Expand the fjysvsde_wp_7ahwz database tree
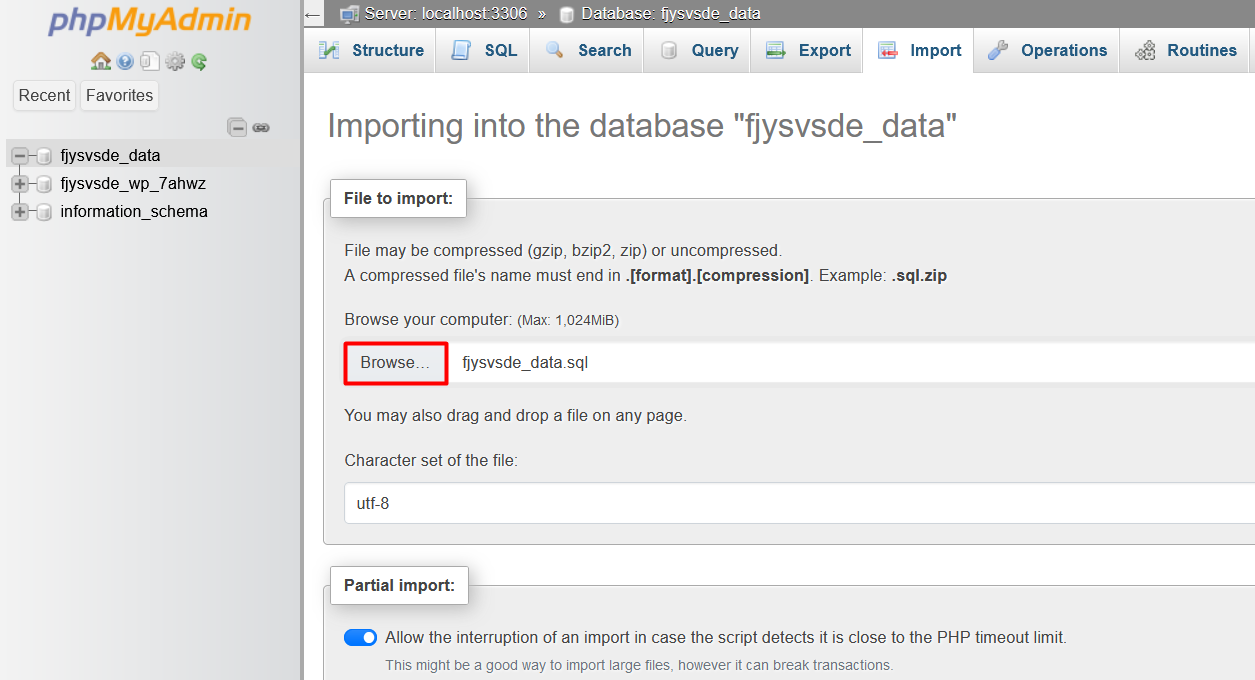The image size is (1255, 680). point(20,184)
